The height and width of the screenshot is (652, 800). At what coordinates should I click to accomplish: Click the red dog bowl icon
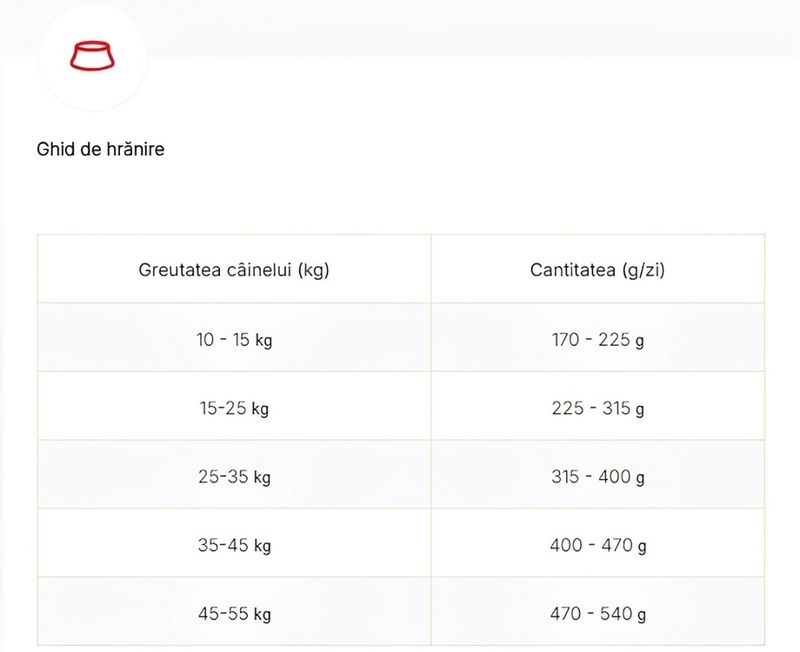coord(92,56)
